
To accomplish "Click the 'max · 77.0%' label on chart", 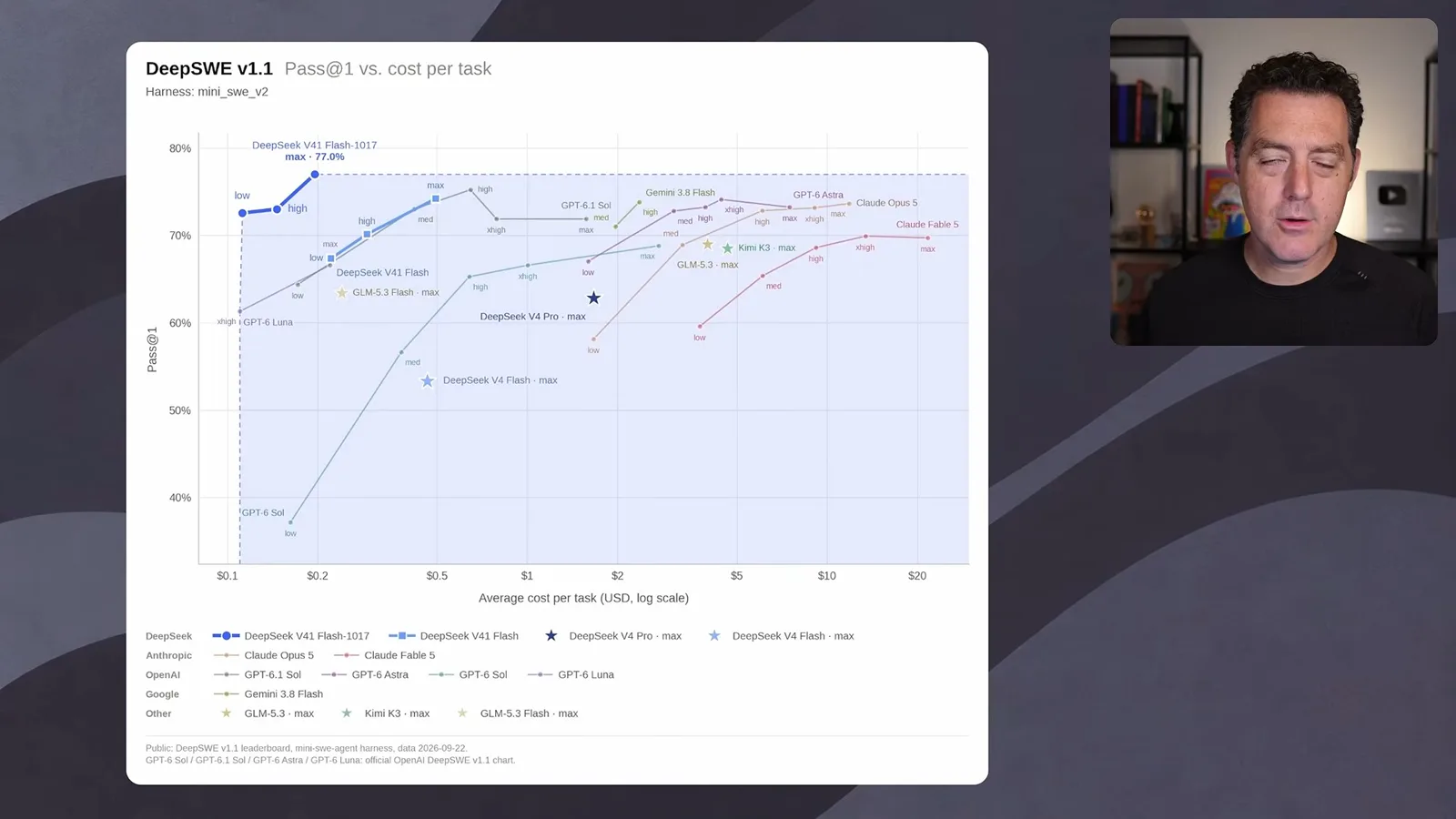I will pyautogui.click(x=315, y=157).
